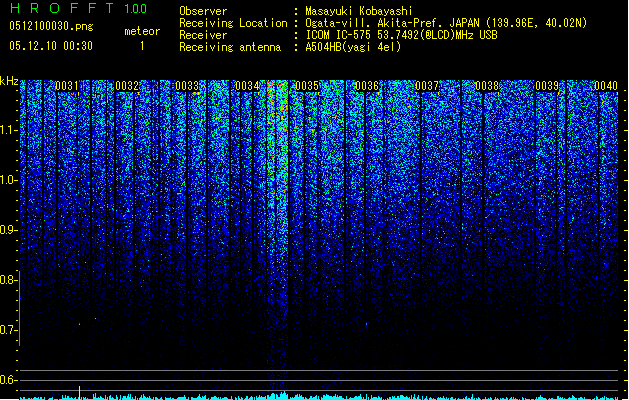The height and width of the screenshot is (400, 629).
Task: Click the 1.0 kHz axis tick label
Action: [x=9, y=180]
